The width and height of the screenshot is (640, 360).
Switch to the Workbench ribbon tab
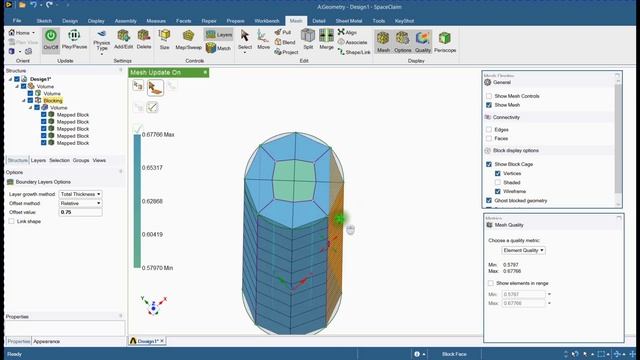(x=267, y=21)
